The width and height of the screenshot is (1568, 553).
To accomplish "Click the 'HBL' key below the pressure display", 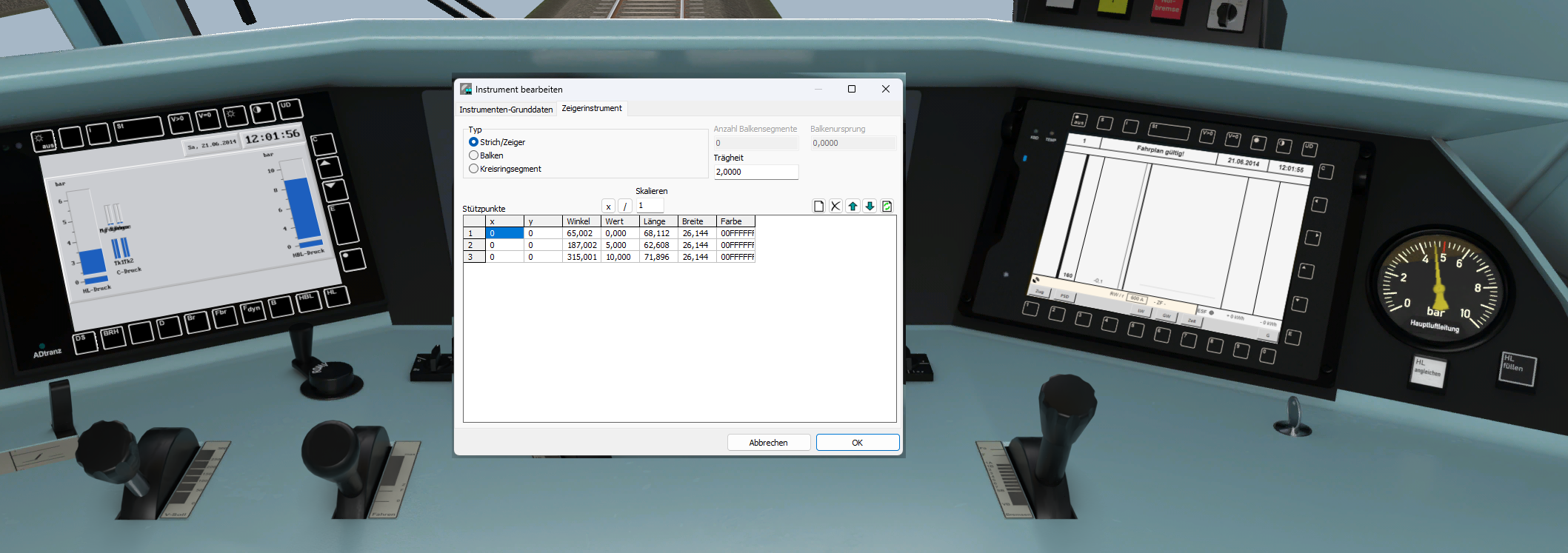I will pyautogui.click(x=308, y=301).
